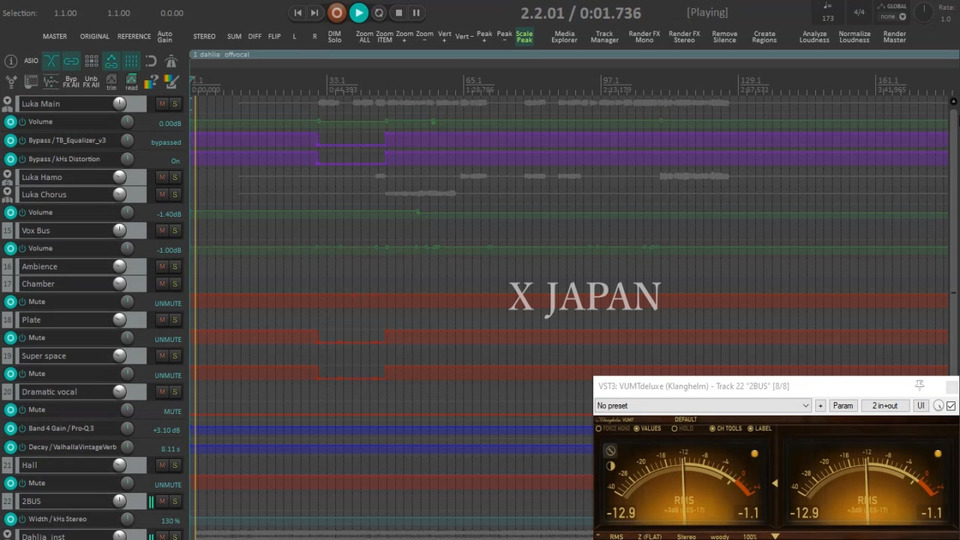Viewport: 960px width, 540px height.
Task: Toggle the metronome icon
Action: [x=171, y=61]
